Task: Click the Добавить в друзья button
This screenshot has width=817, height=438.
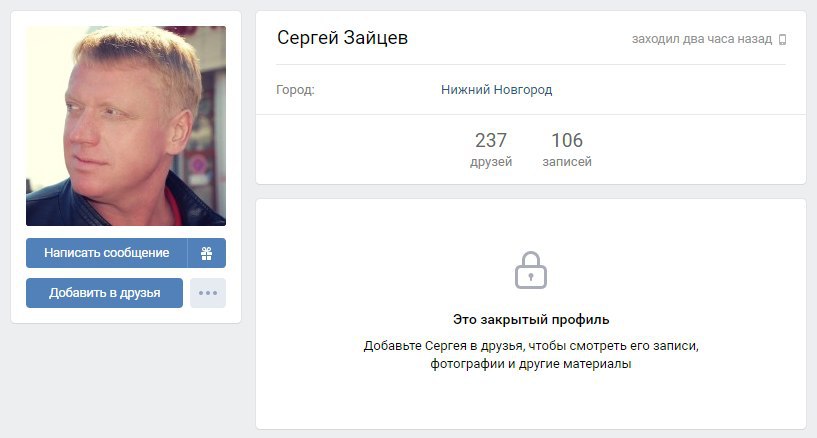Action: coord(104,293)
